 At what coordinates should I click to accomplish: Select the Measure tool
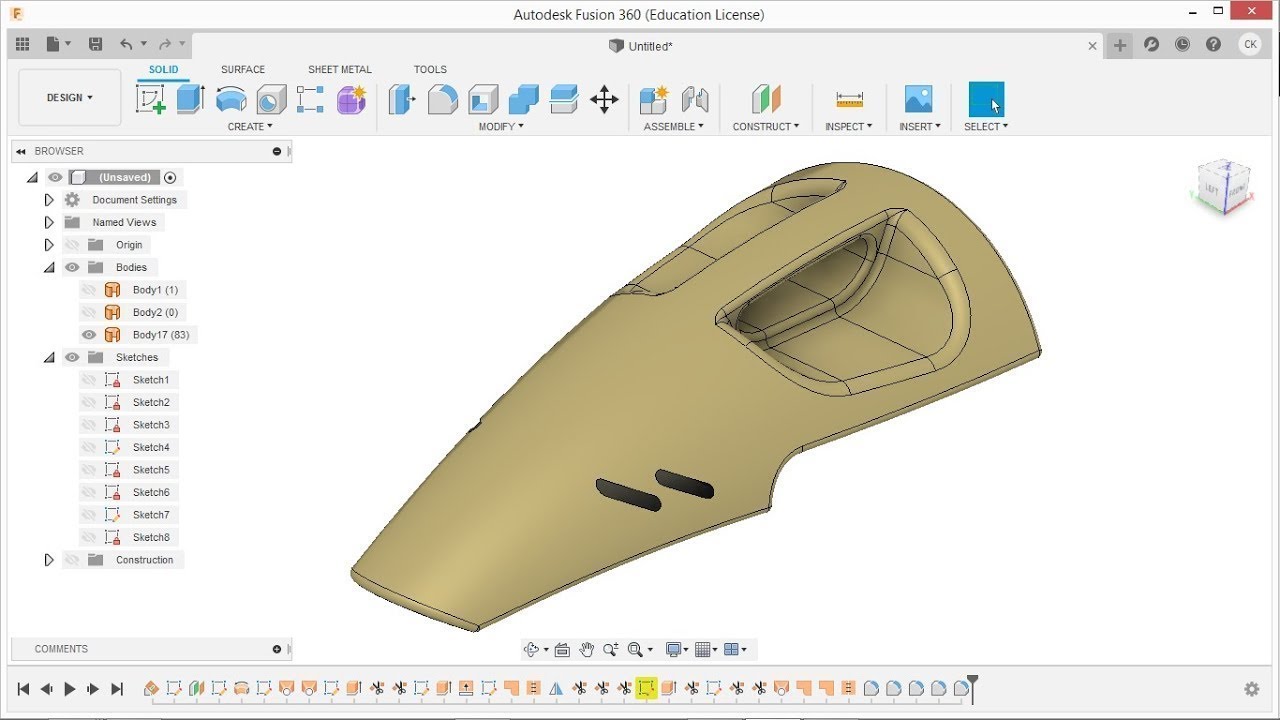[849, 99]
